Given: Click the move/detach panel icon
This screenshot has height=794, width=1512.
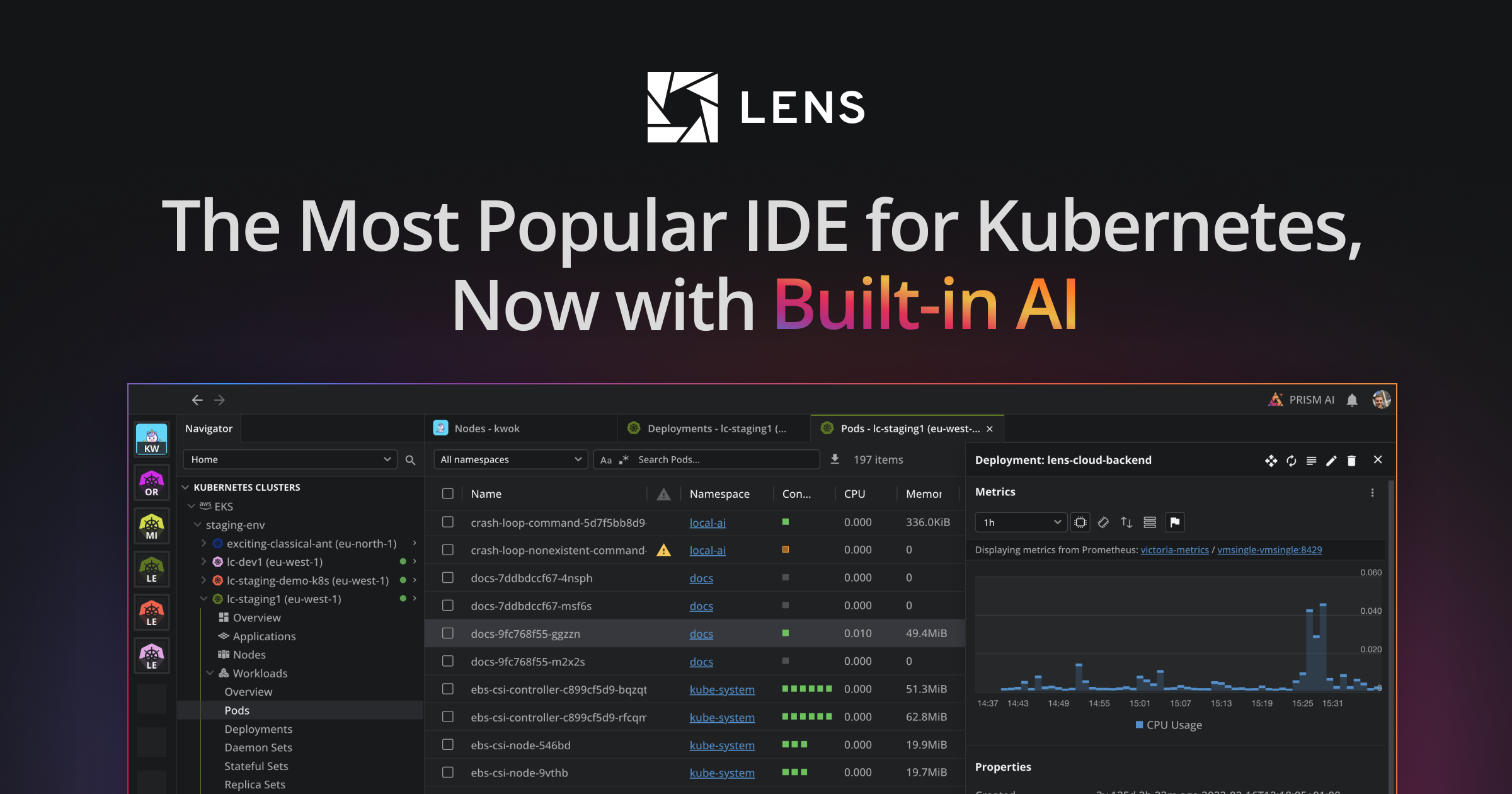Looking at the screenshot, I should pos(1271,461).
